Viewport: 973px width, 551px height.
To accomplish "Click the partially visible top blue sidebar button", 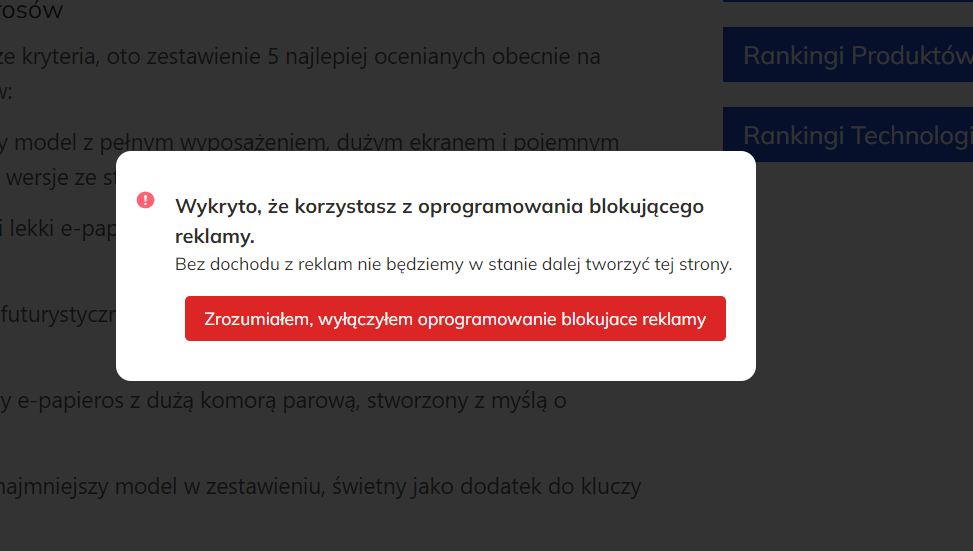I will (x=848, y=1).
